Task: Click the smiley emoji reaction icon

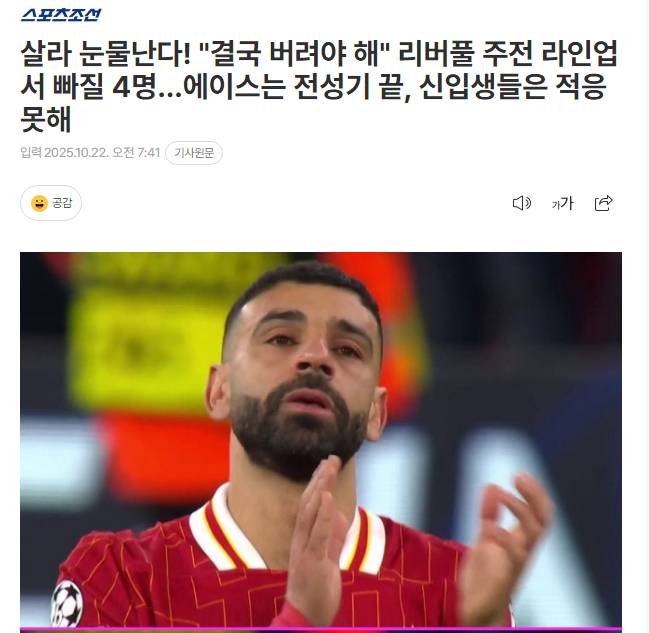Action: click(39, 203)
